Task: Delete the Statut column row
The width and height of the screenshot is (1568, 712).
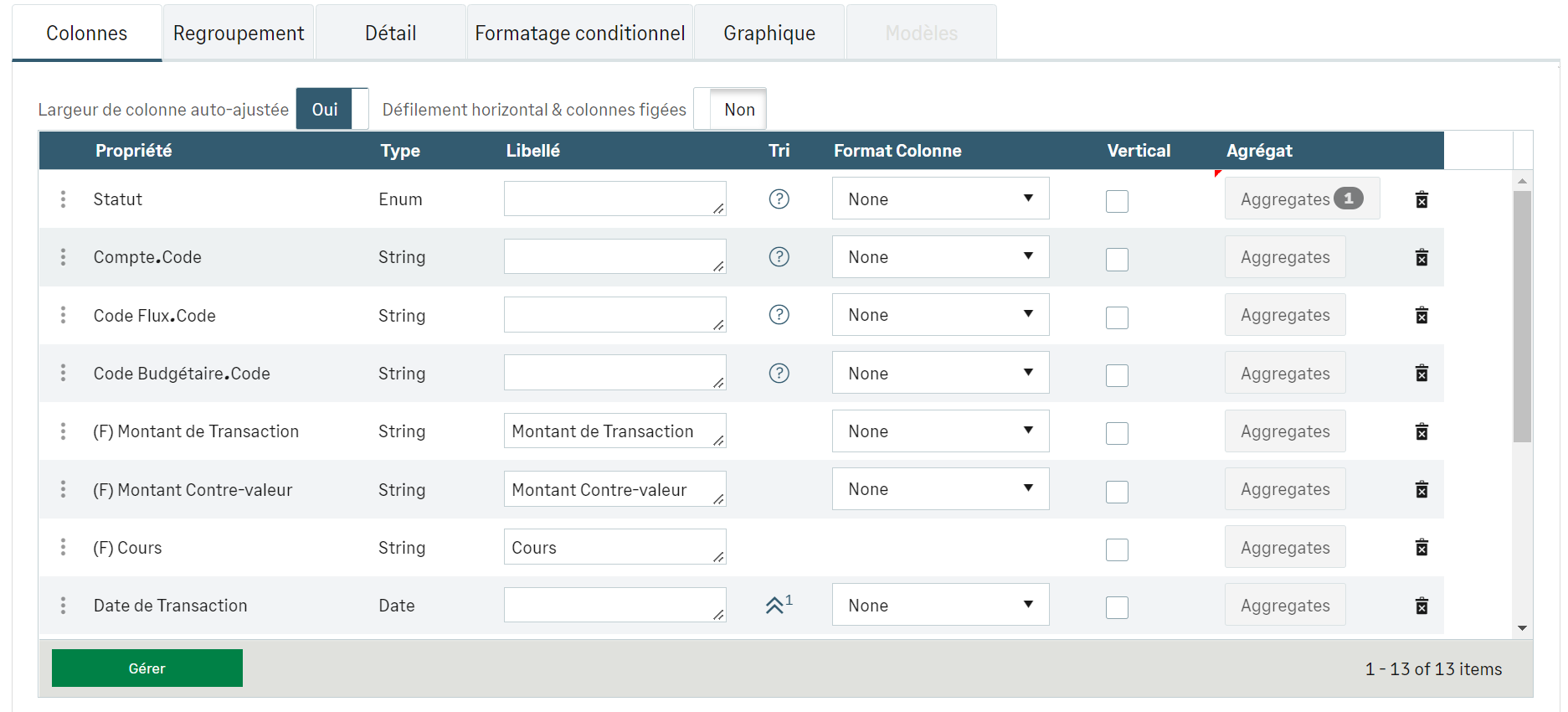Action: [x=1421, y=199]
